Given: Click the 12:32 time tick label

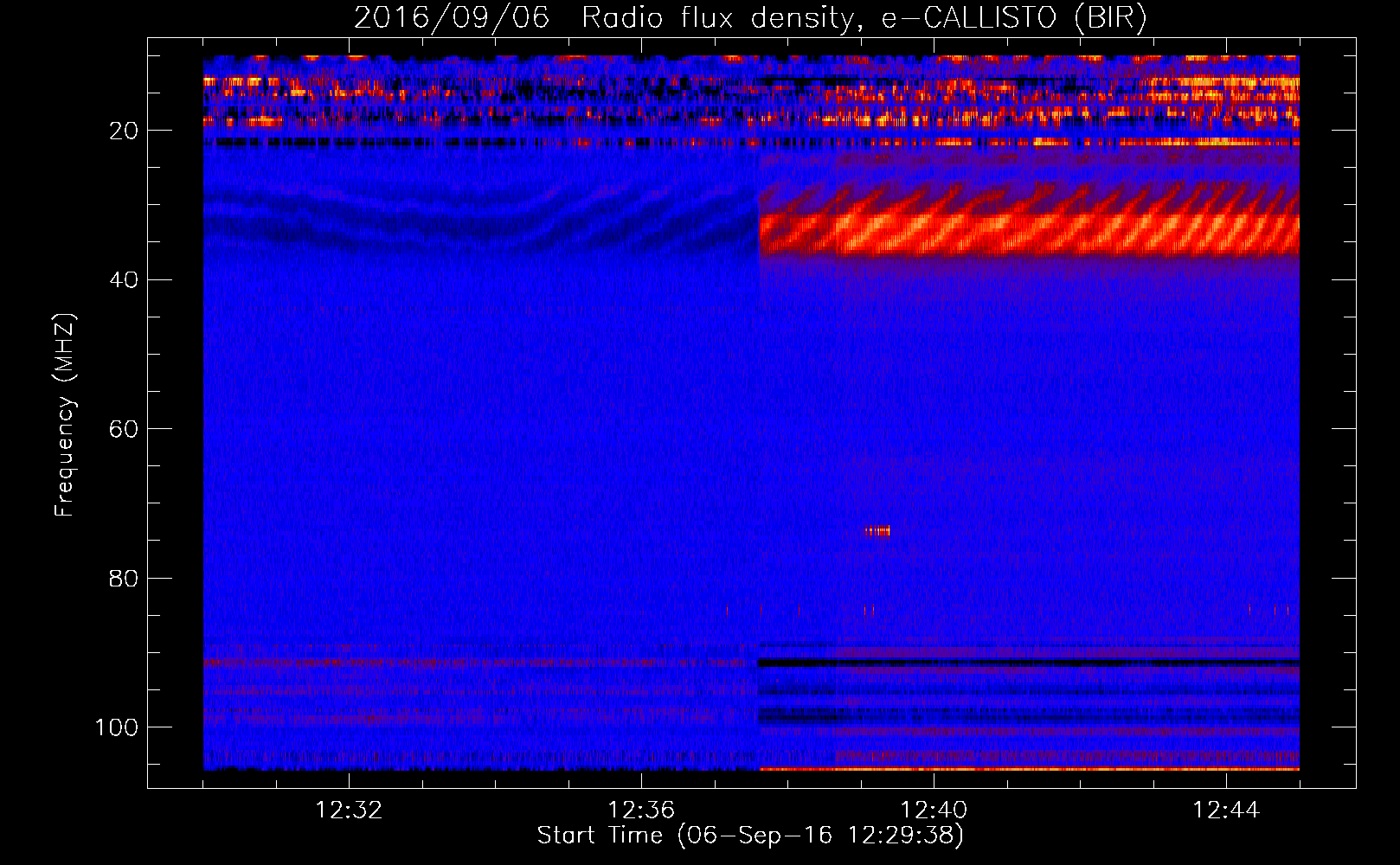Looking at the screenshot, I should [349, 811].
